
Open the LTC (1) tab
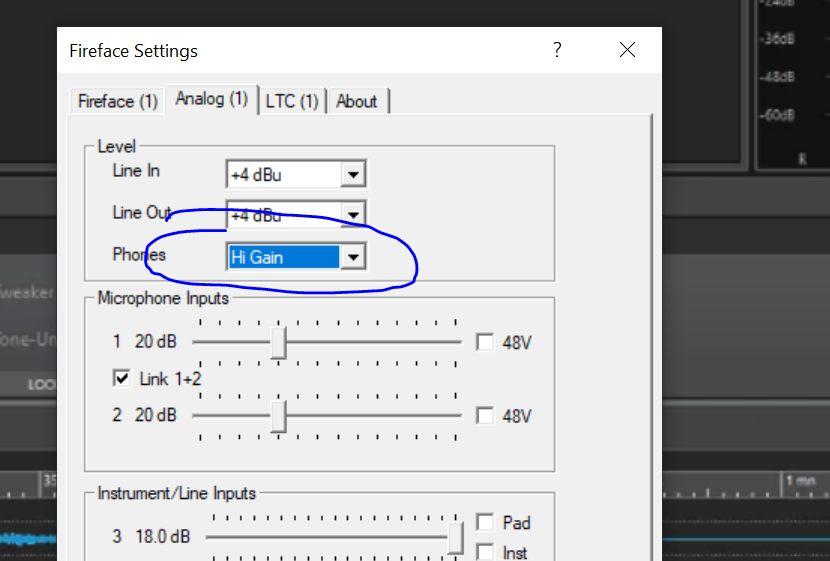(292, 101)
